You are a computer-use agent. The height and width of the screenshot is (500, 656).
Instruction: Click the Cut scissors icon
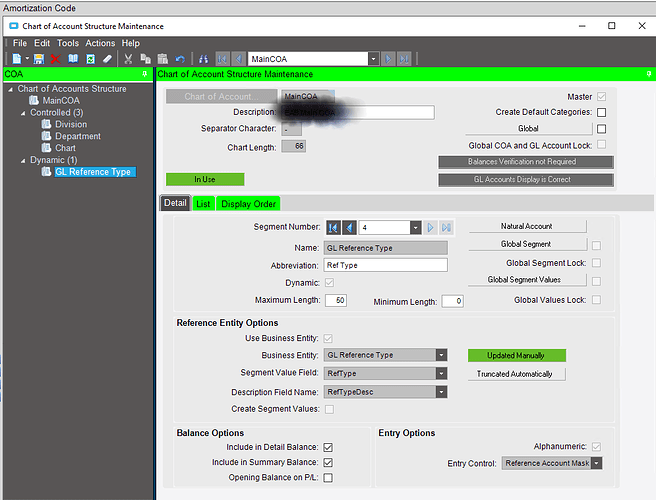click(x=128, y=59)
